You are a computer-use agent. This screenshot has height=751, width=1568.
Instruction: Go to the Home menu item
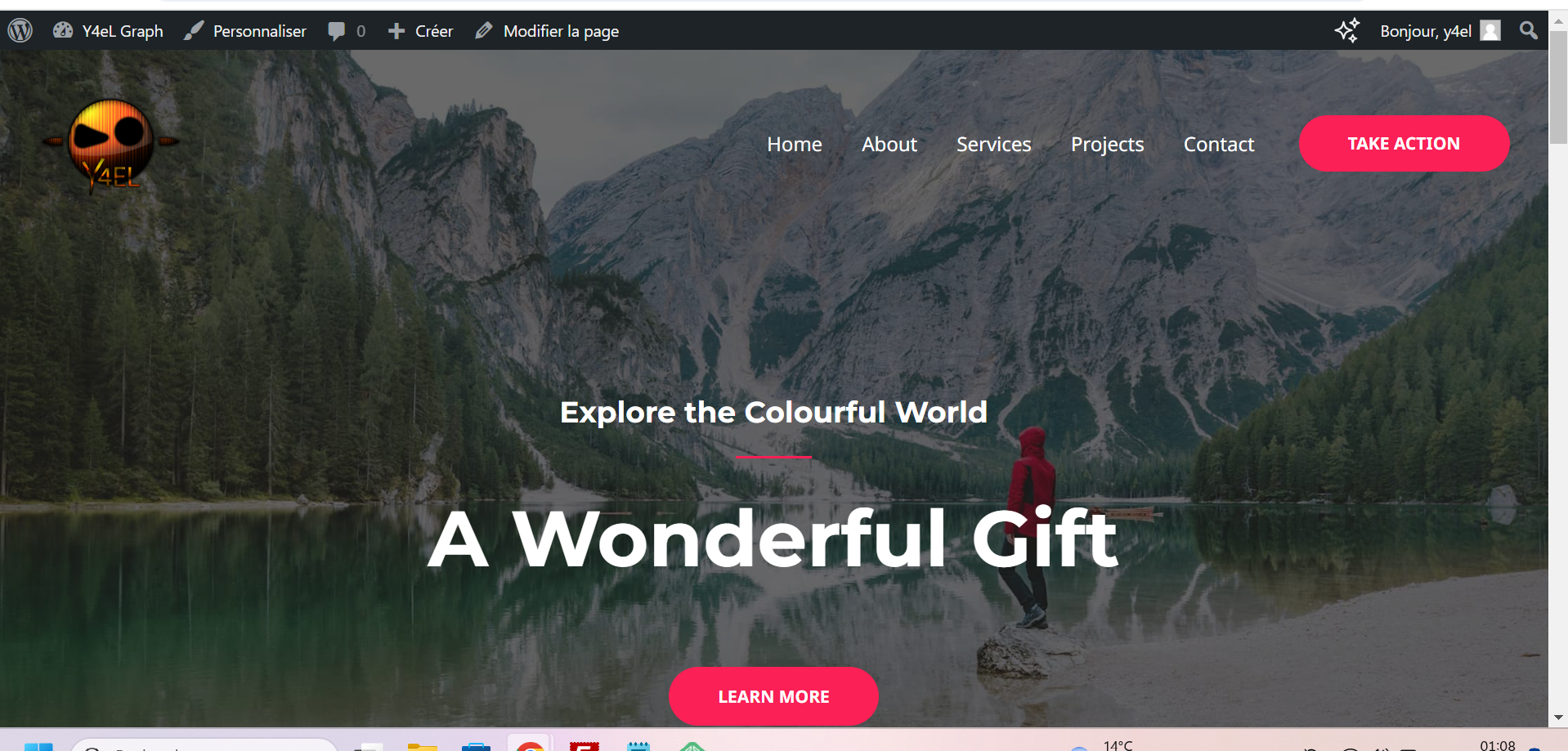coord(795,145)
